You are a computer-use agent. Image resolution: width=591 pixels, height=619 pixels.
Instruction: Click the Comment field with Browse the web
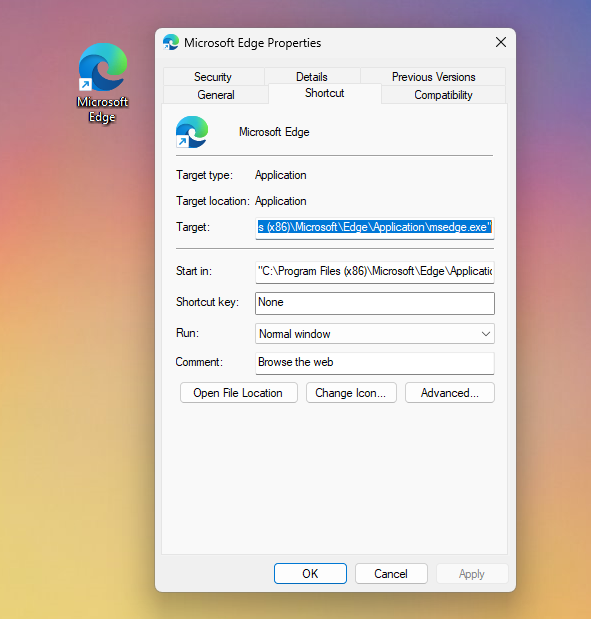point(375,363)
